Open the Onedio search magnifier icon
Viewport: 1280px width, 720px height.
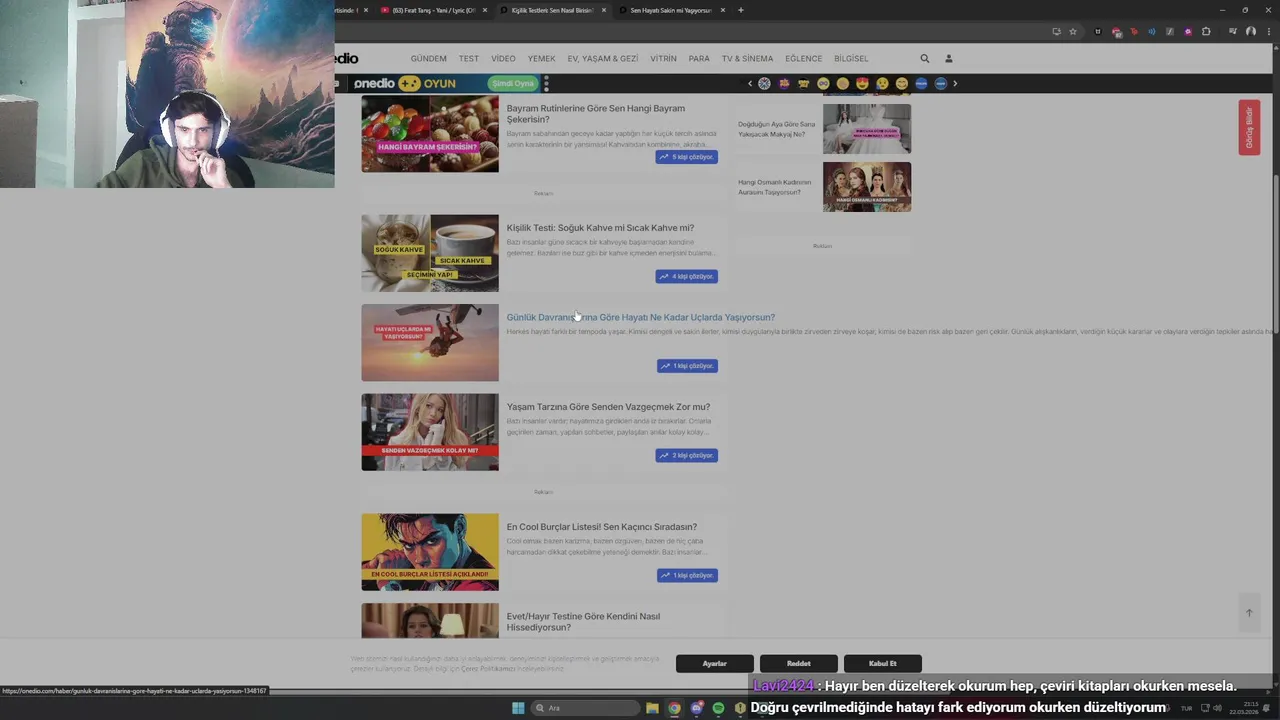coord(924,59)
